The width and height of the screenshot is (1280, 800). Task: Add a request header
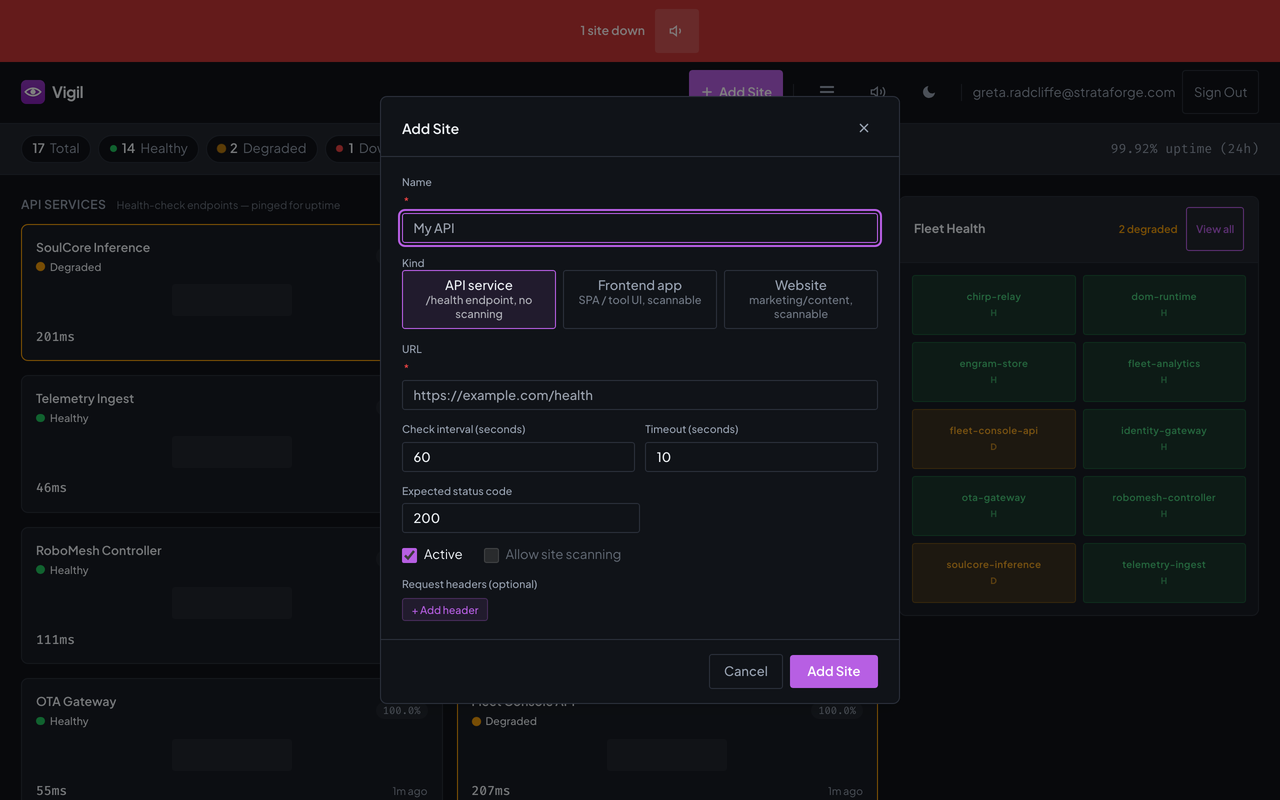click(x=445, y=610)
